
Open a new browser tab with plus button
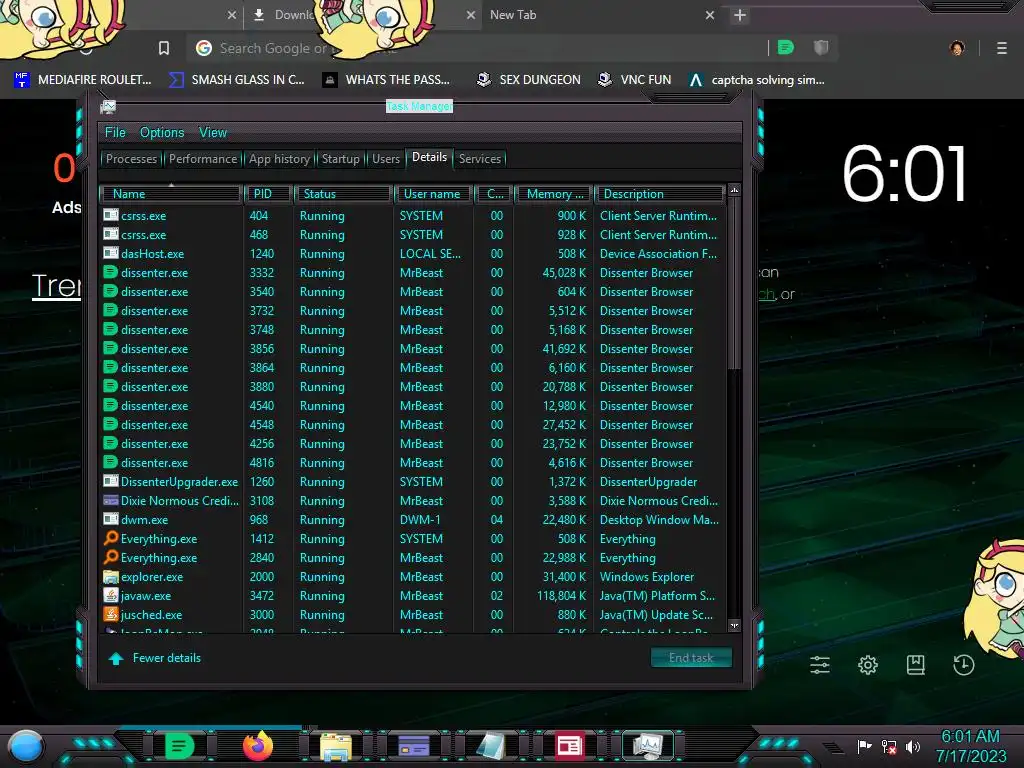point(739,15)
